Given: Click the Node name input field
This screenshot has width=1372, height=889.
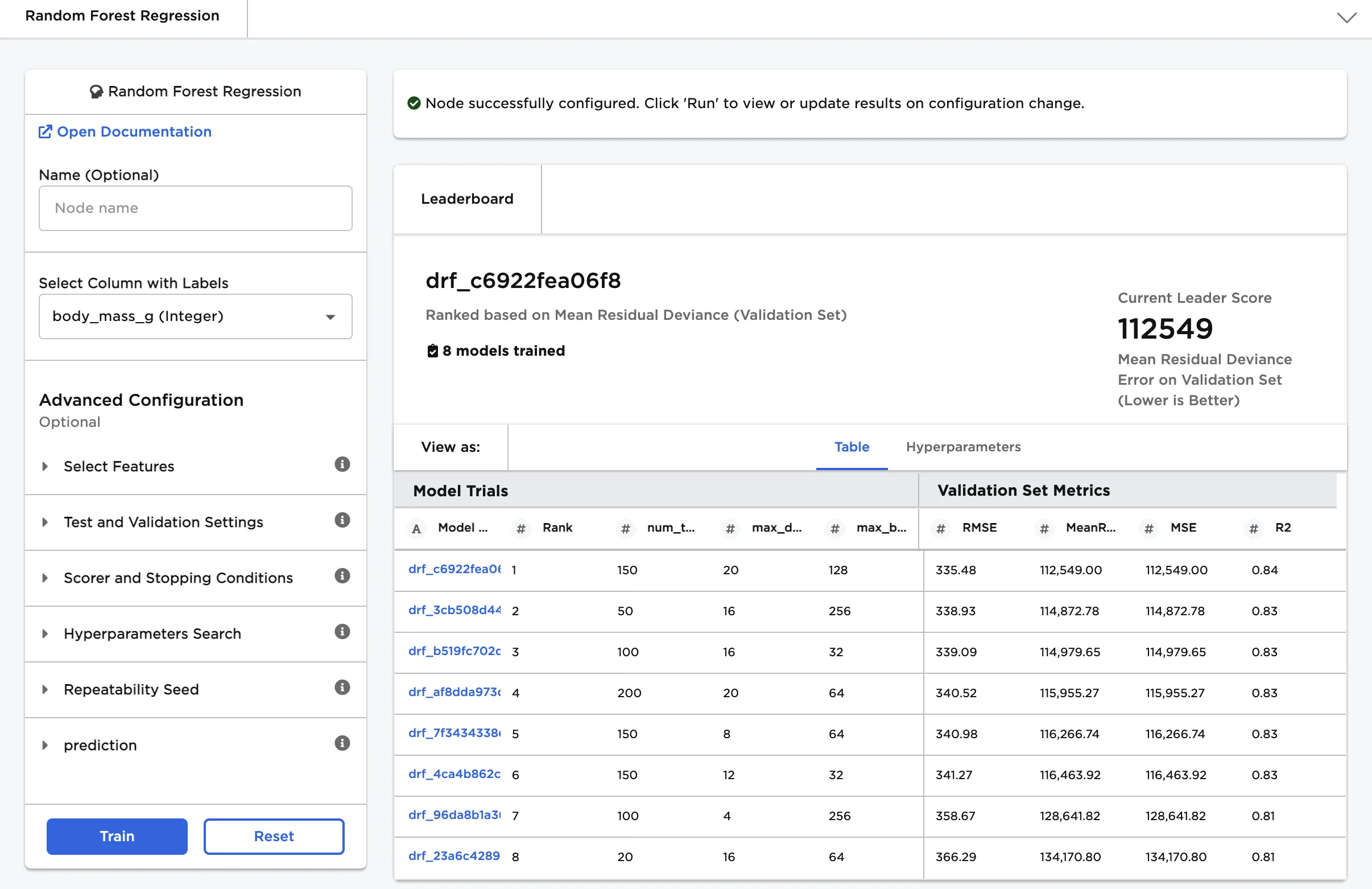Looking at the screenshot, I should [195, 208].
